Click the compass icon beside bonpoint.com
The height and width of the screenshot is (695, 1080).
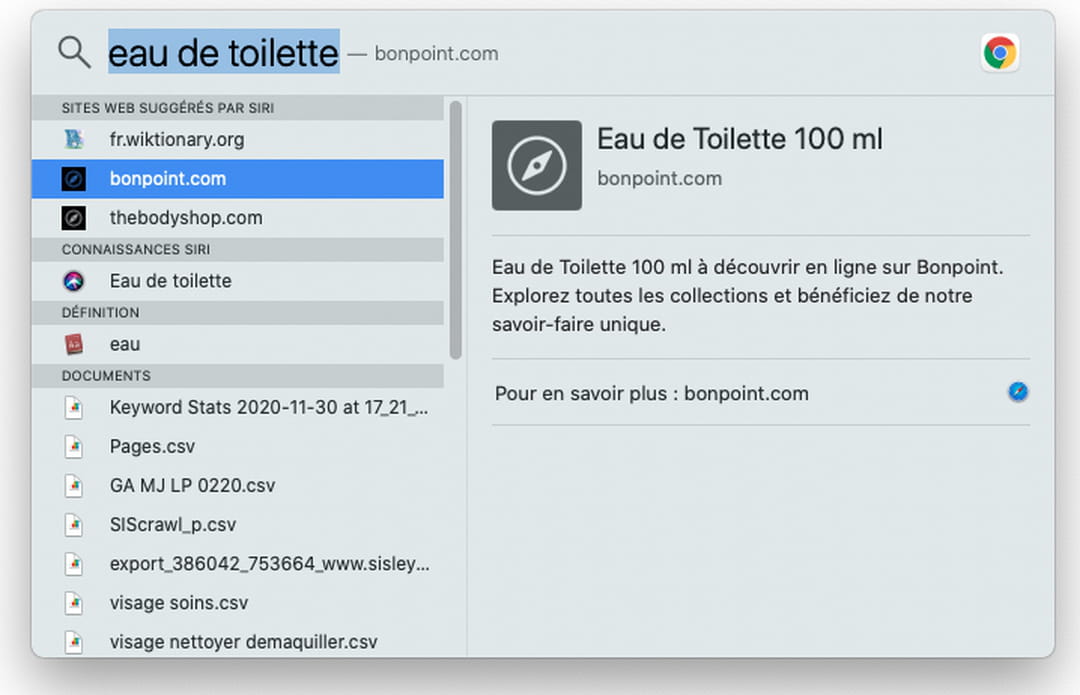[x=74, y=179]
